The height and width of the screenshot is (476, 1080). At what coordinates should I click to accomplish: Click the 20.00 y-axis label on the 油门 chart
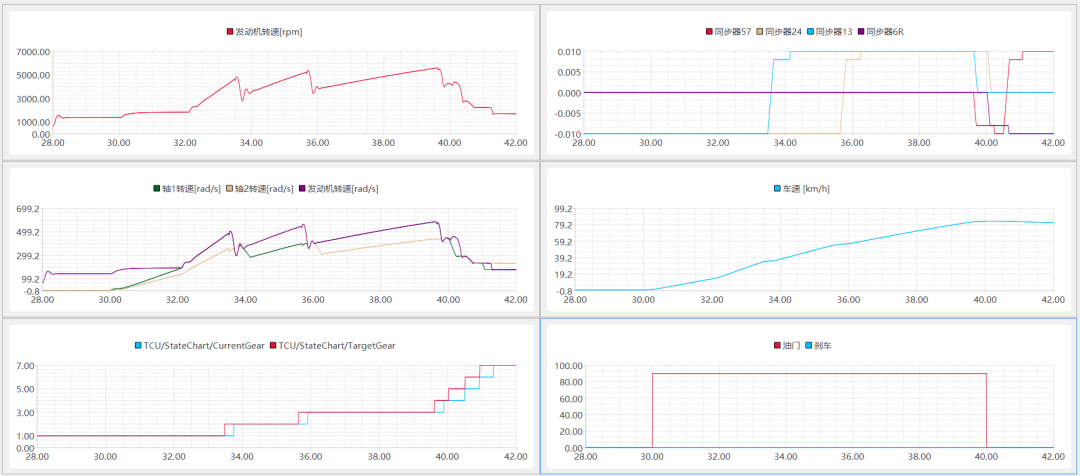[570, 432]
